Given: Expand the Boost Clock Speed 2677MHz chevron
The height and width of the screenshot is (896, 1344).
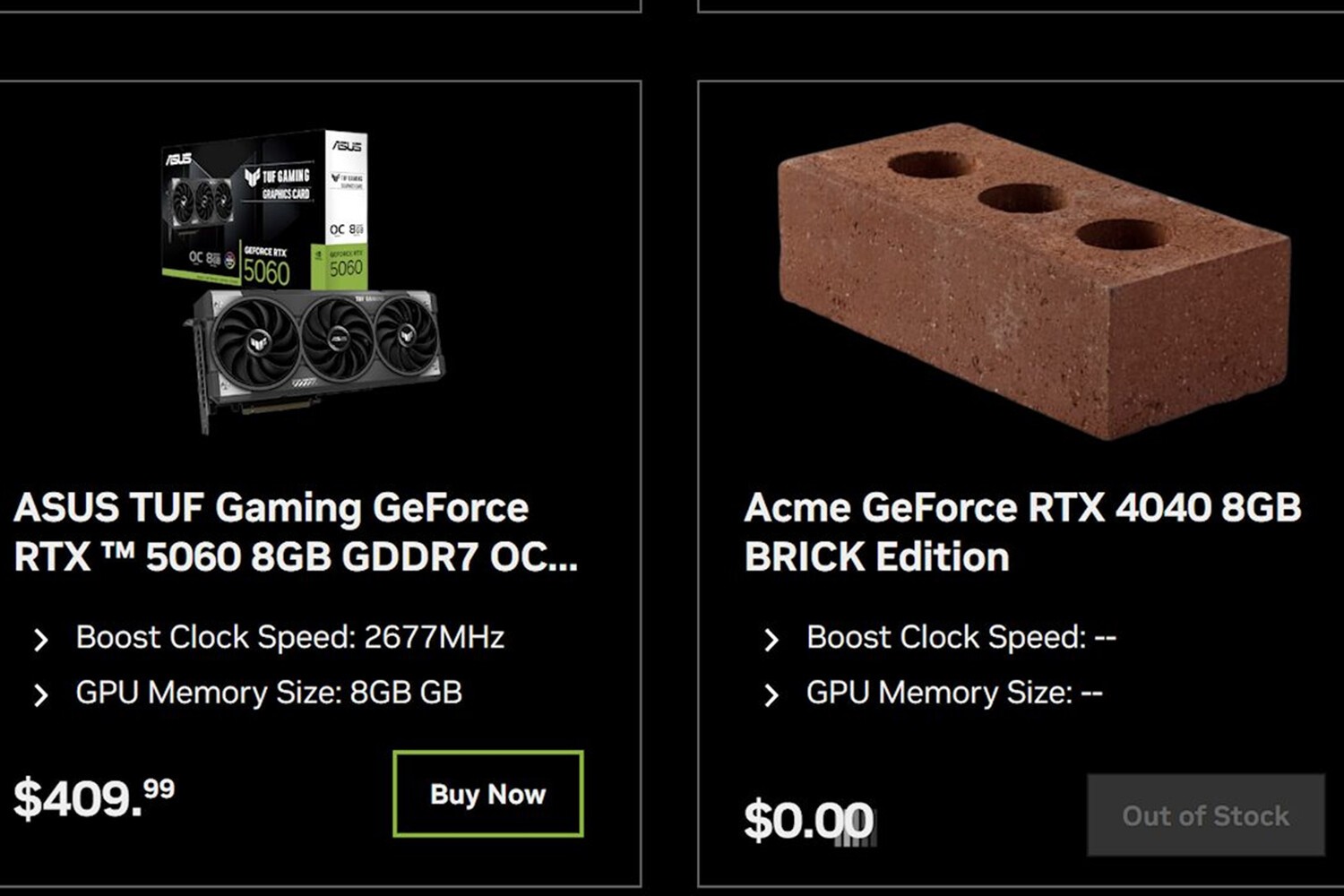Looking at the screenshot, I should [40, 640].
